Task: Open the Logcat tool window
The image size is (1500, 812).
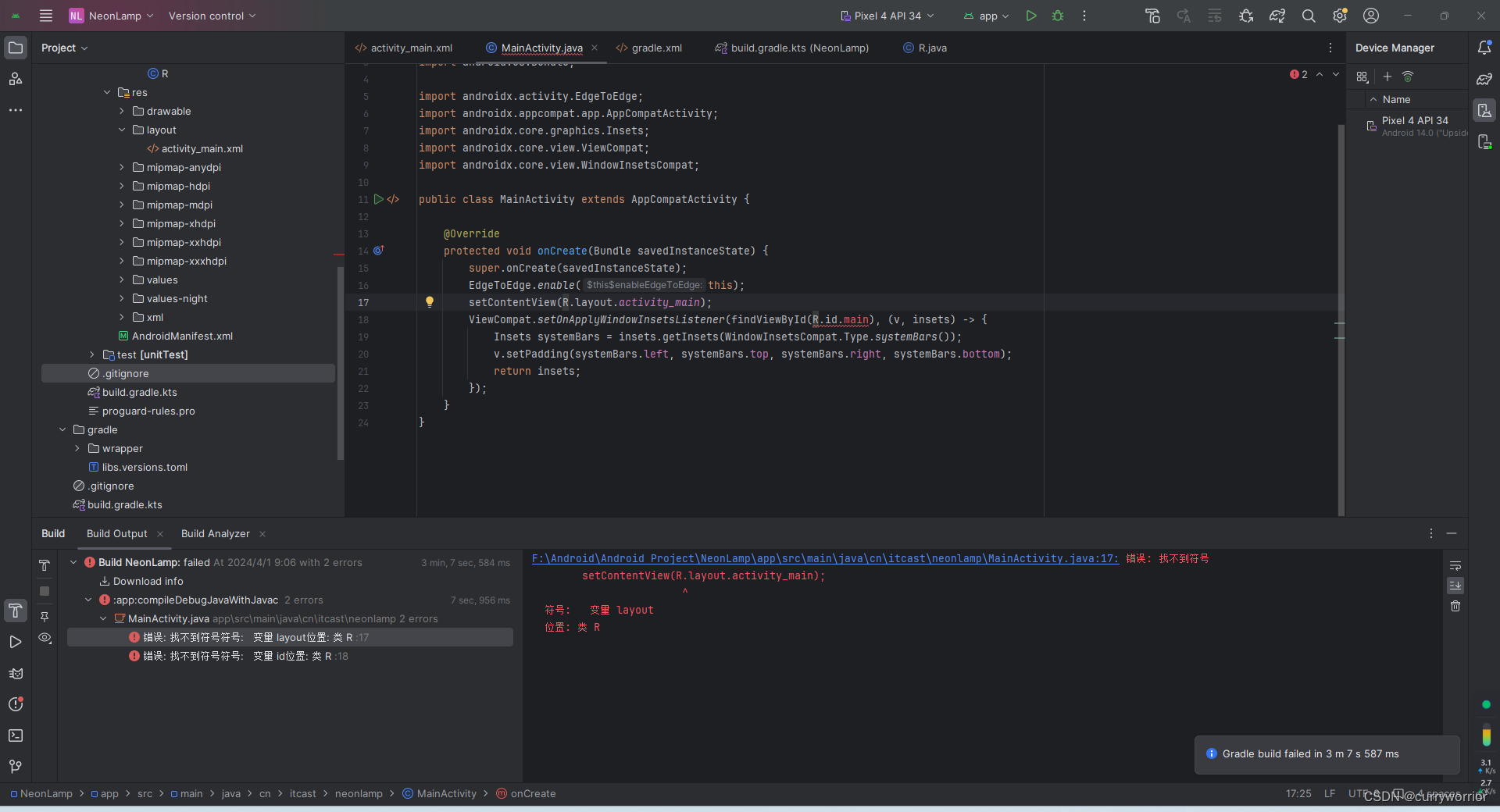Action: (15, 674)
